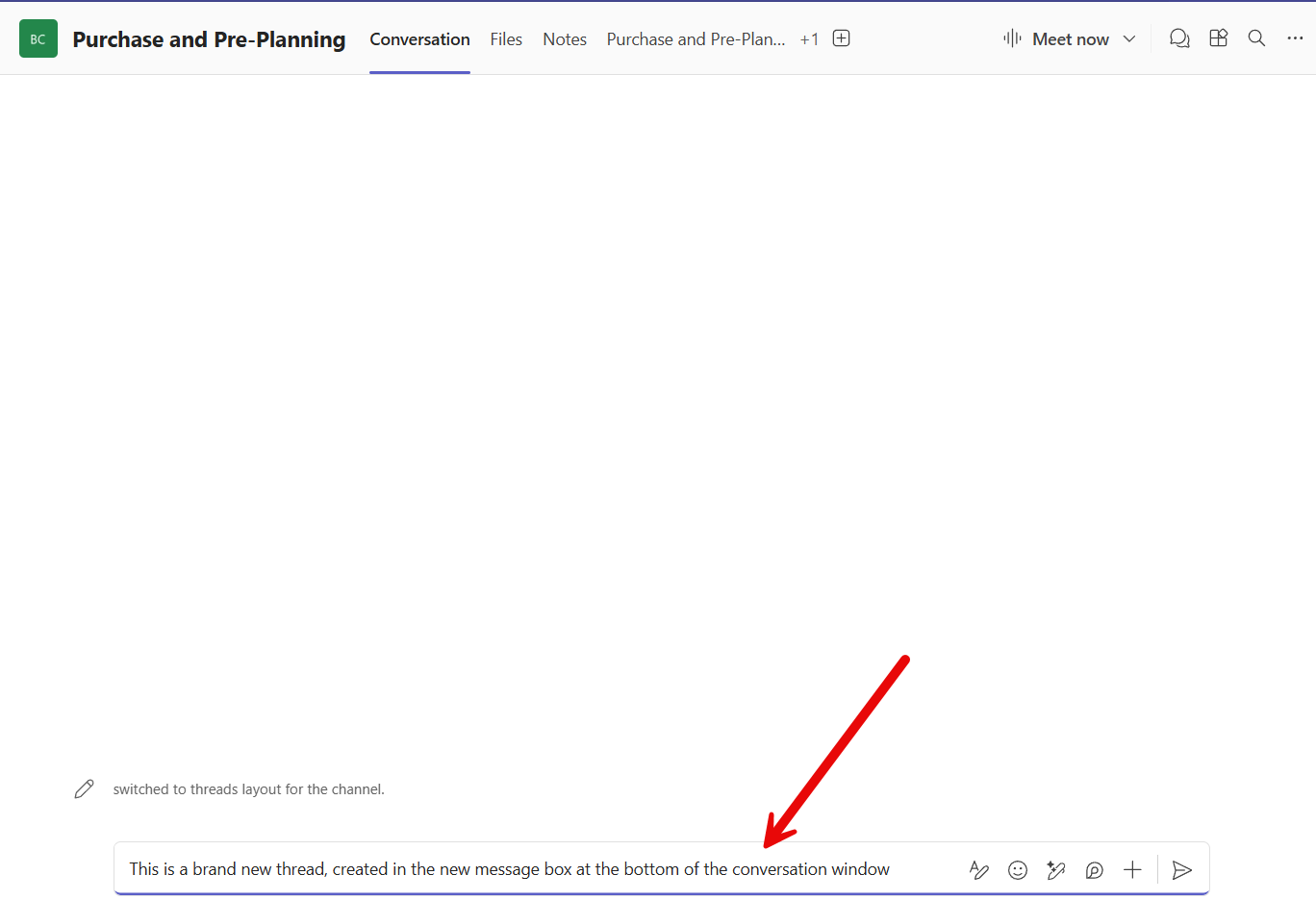Open the attach actions plus icon
Screen dimensions: 1316x900
1132,869
